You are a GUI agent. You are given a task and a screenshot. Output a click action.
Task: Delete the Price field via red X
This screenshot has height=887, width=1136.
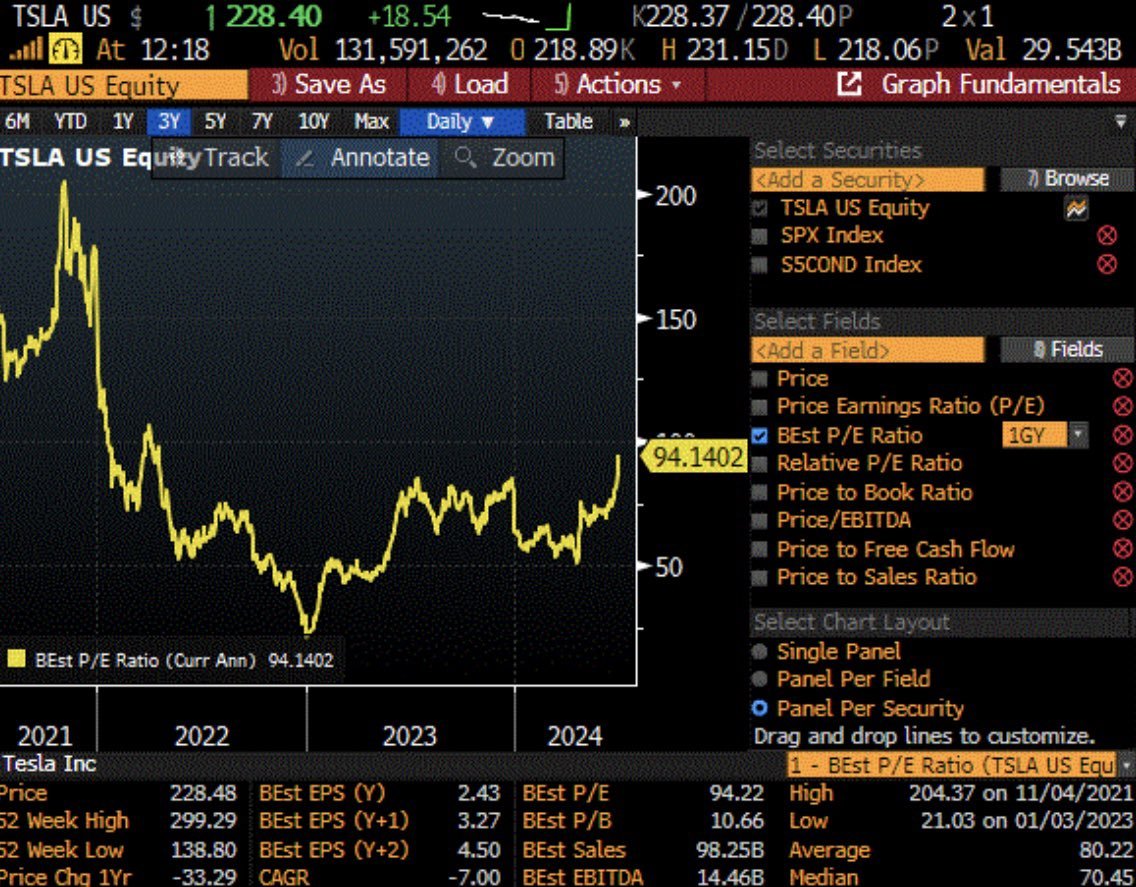[x=1122, y=378]
